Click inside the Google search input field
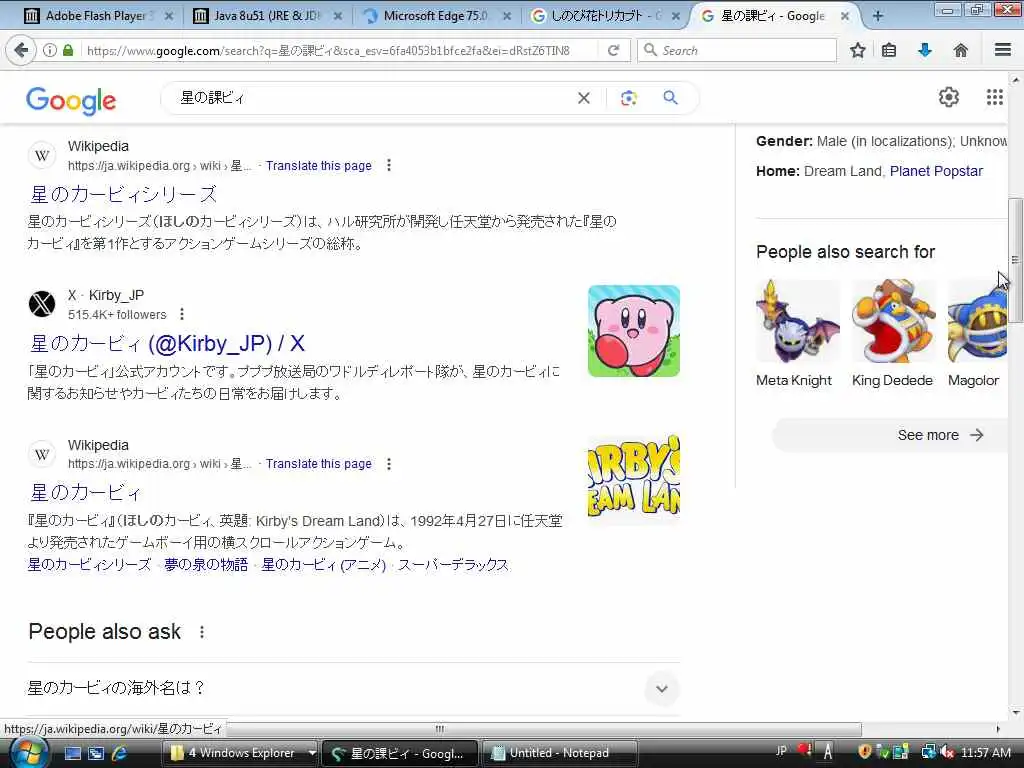Viewport: 1024px width, 768px height. (372, 98)
